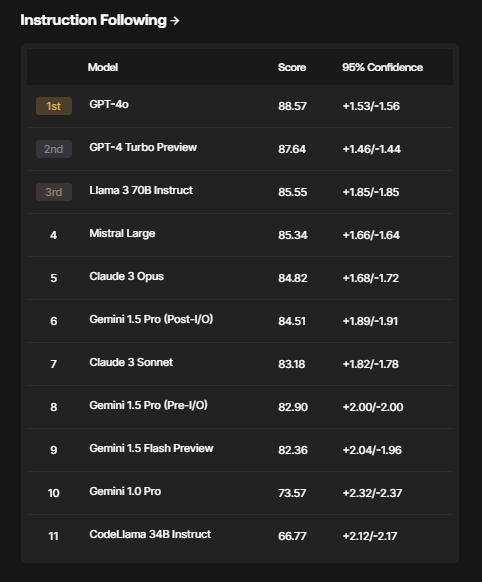Click the Mistral Large model name
The width and height of the screenshot is (482, 582).
[122, 233]
